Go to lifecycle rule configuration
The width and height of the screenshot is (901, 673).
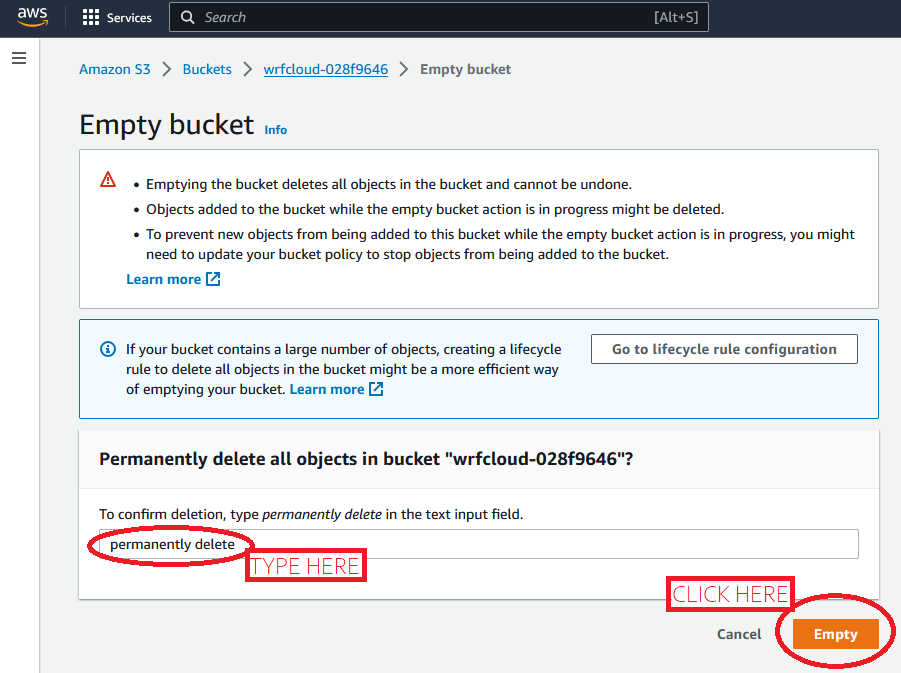724,349
